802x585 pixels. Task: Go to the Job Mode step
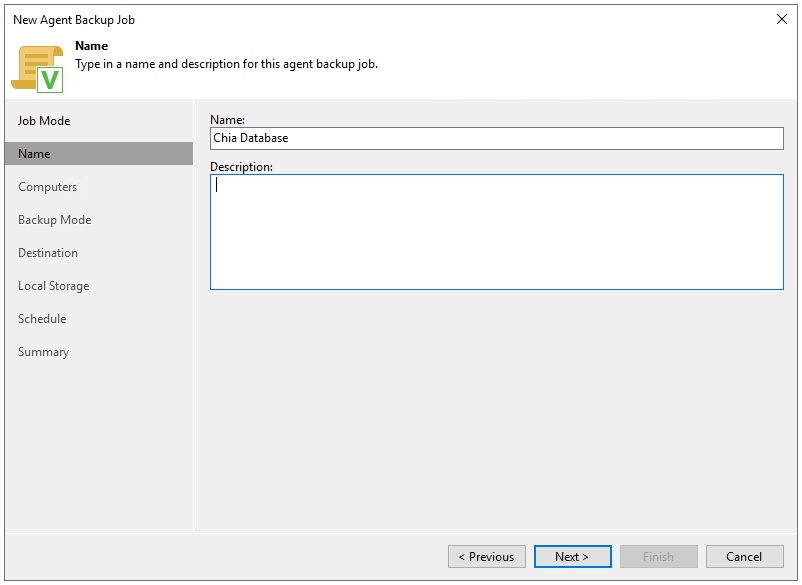pyautogui.click(x=44, y=121)
